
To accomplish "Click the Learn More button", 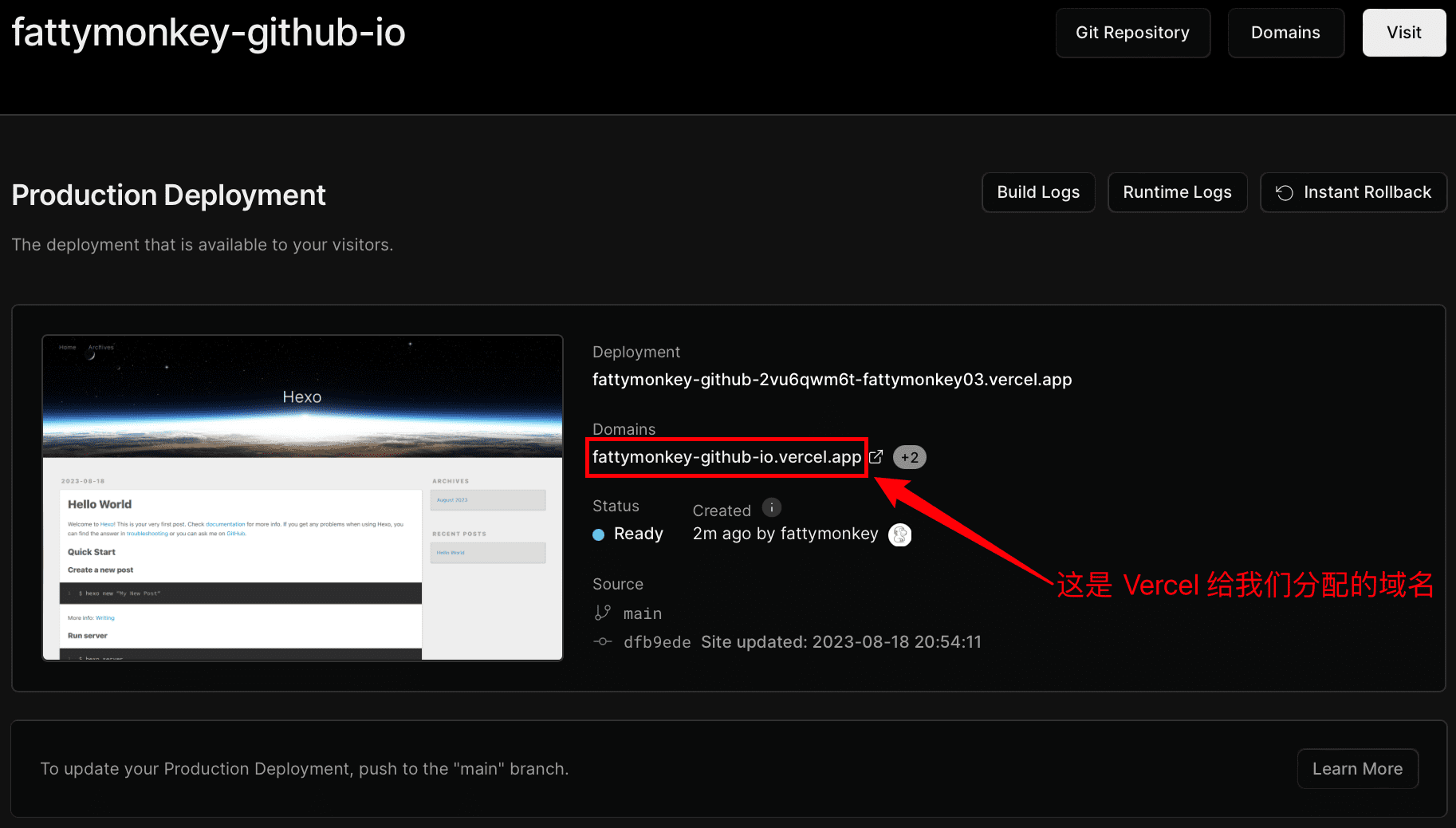I will 1358,769.
